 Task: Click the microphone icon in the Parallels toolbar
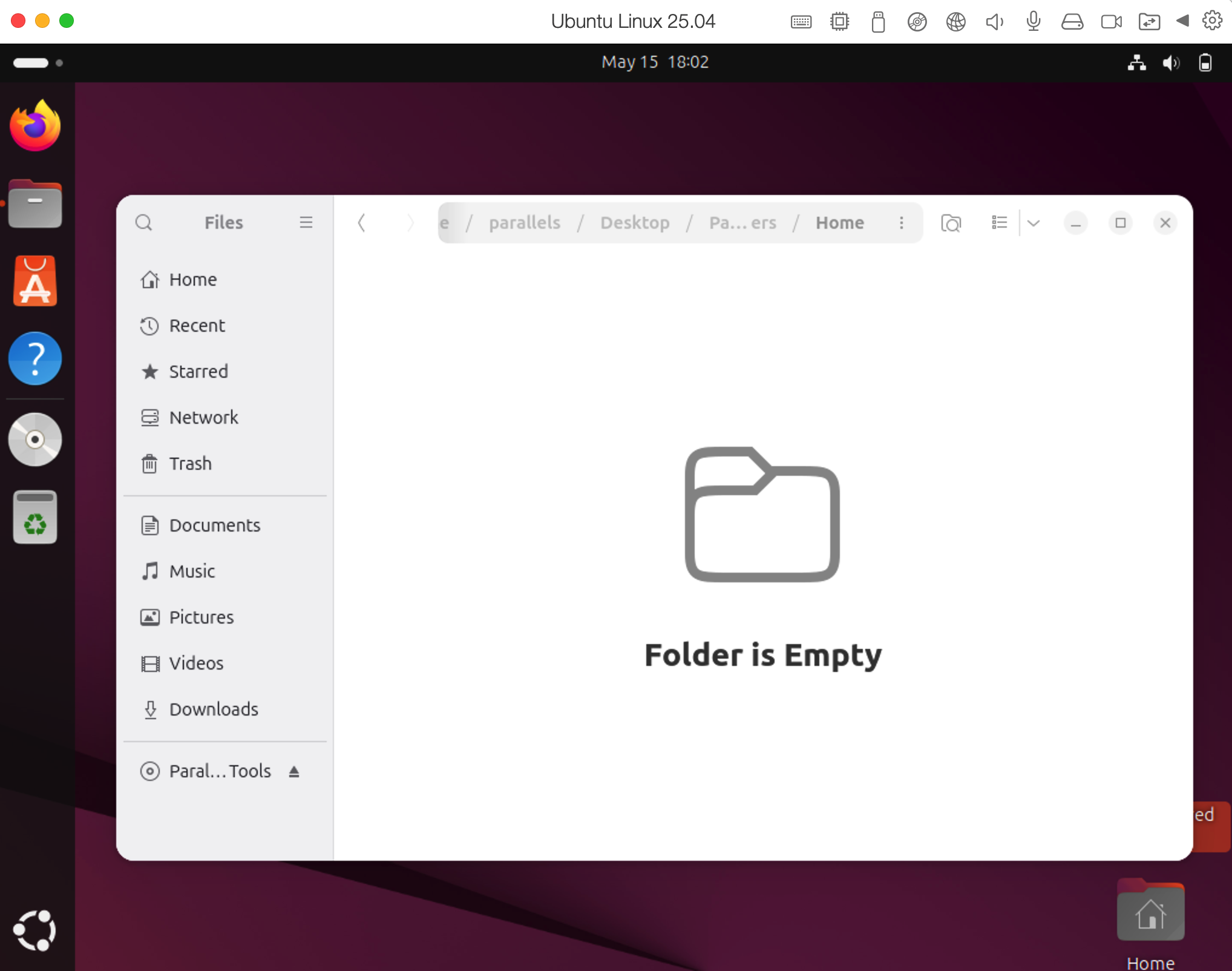pos(1033,21)
